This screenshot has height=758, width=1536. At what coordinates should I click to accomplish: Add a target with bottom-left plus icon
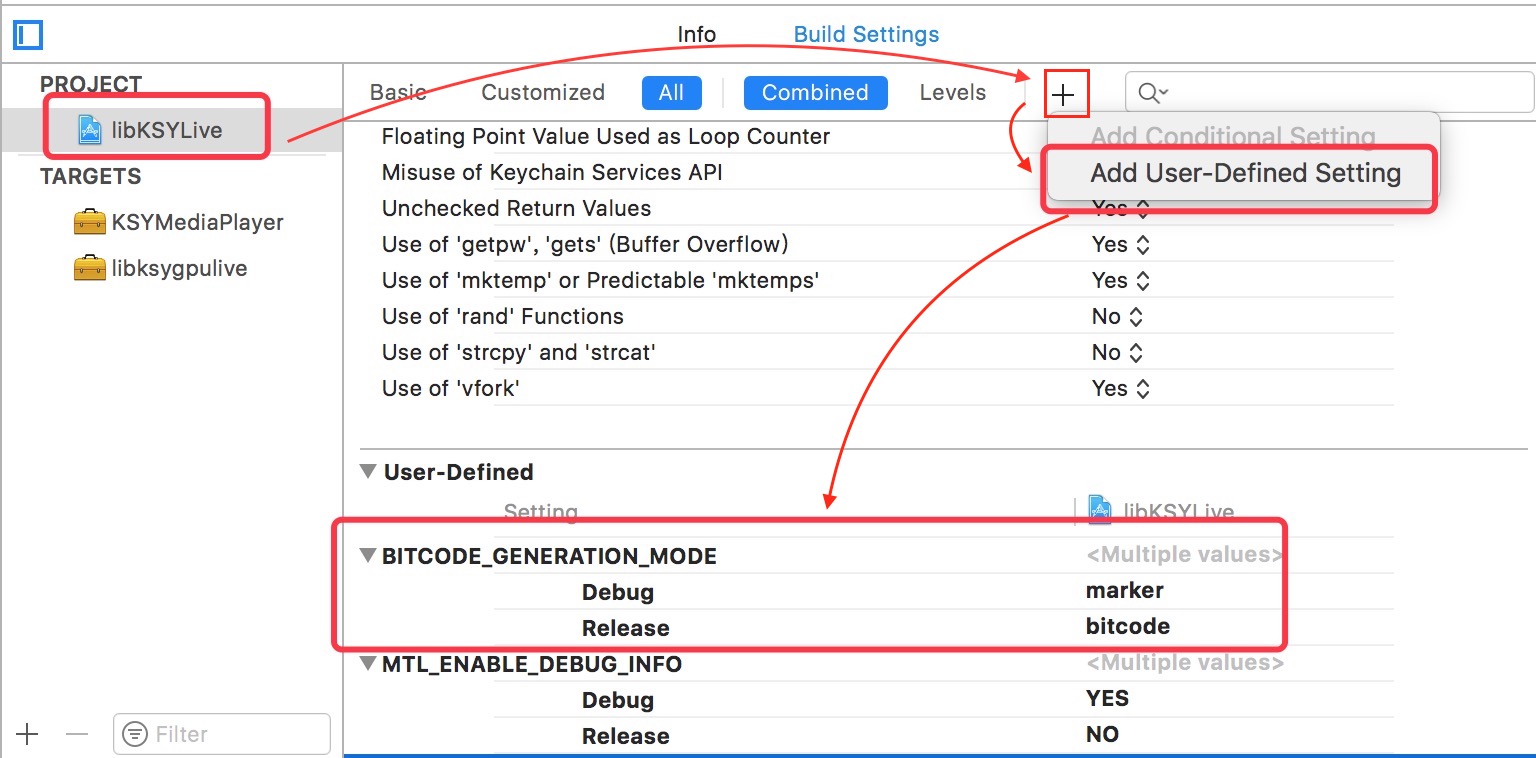27,735
